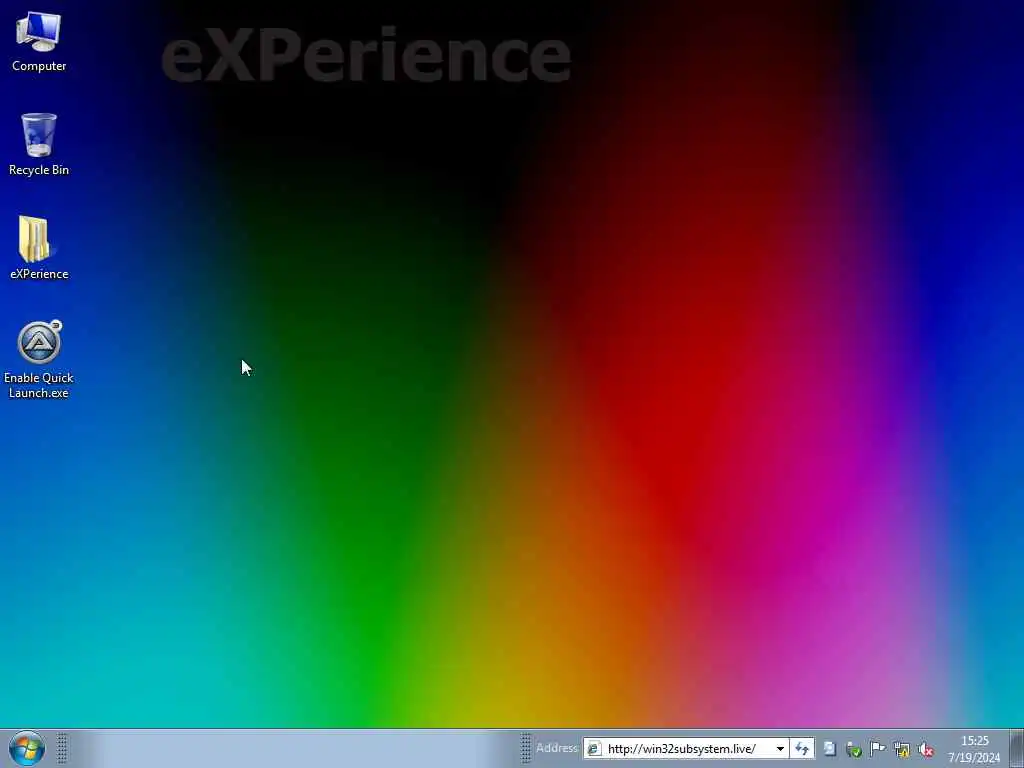The width and height of the screenshot is (1024, 768).
Task: Click the Show desktop strip at taskbar end
Action: click(x=1017, y=748)
